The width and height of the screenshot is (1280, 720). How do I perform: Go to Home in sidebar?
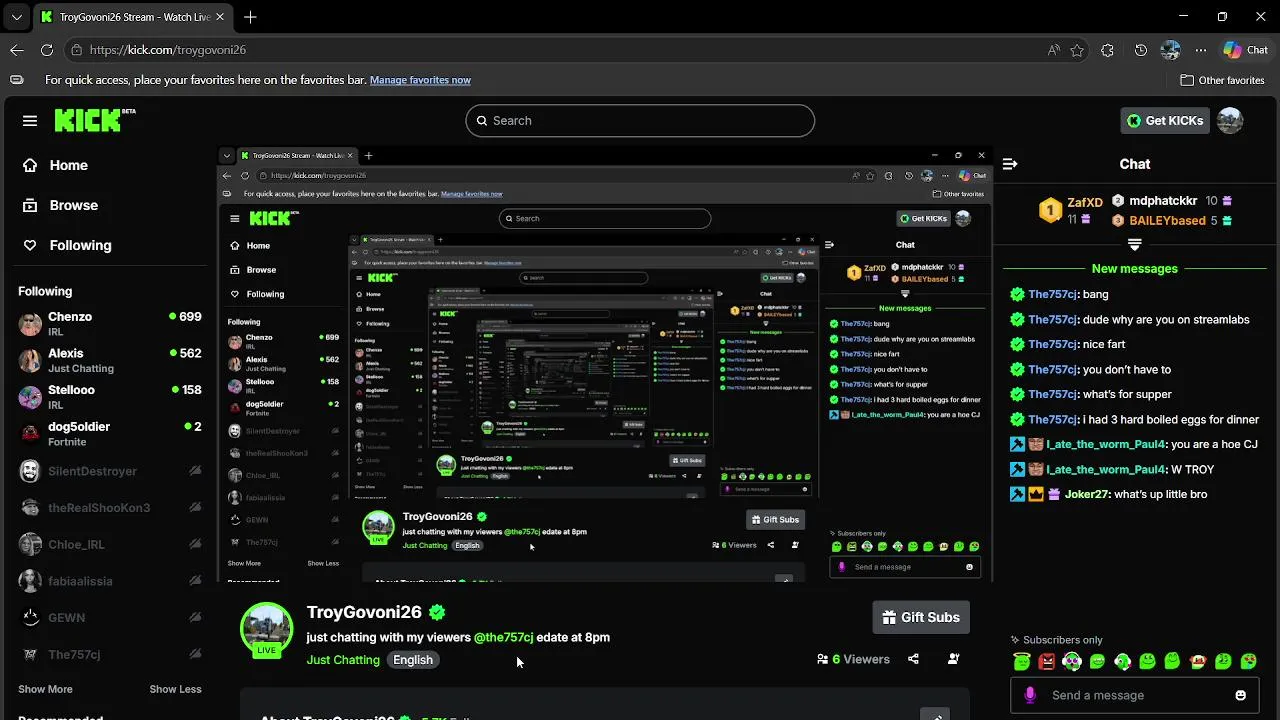point(55,165)
